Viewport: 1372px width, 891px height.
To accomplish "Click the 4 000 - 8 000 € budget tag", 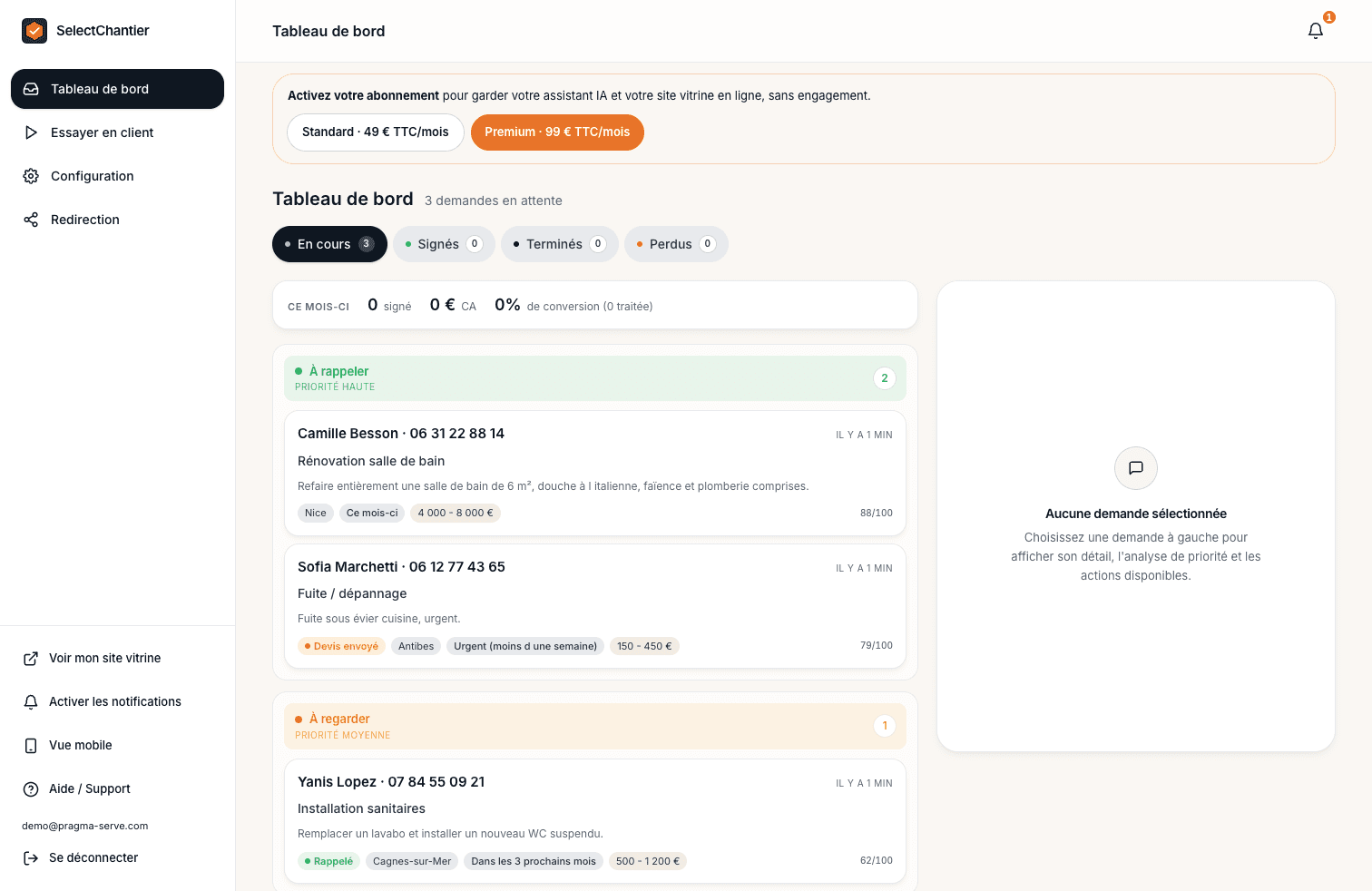I will click(x=456, y=513).
